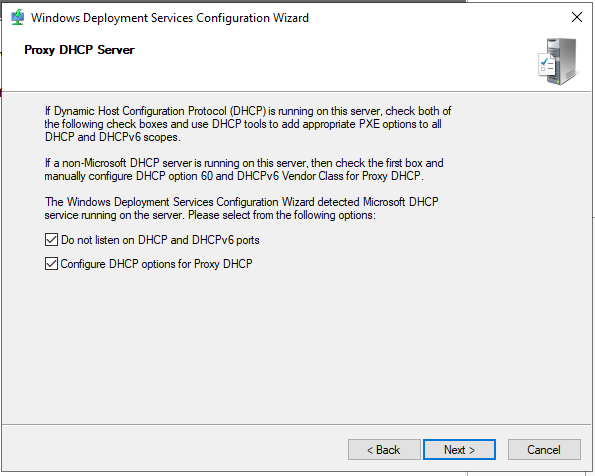
Task: Click the 'DHCP option 60' sentence line
Action: [234, 176]
